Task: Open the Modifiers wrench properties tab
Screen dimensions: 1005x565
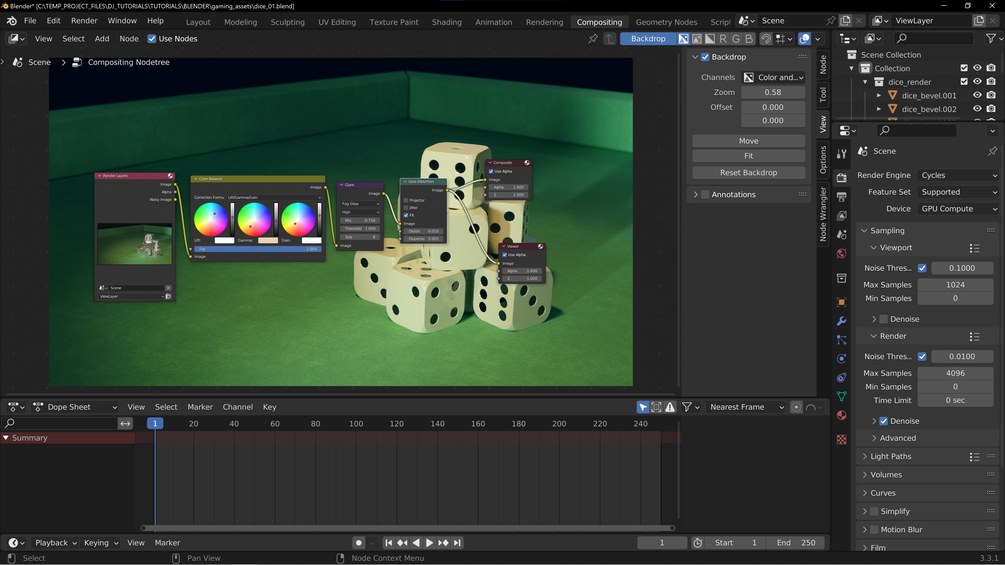Action: (842, 321)
